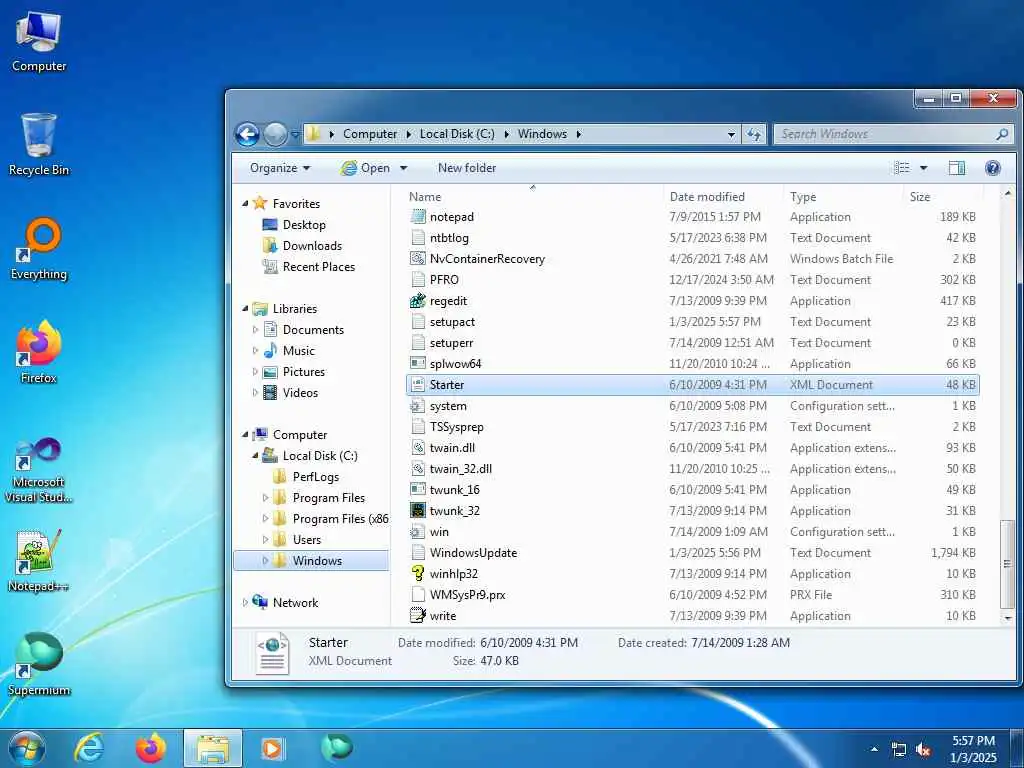Toggle the preview pane icon

pyautogui.click(x=957, y=168)
